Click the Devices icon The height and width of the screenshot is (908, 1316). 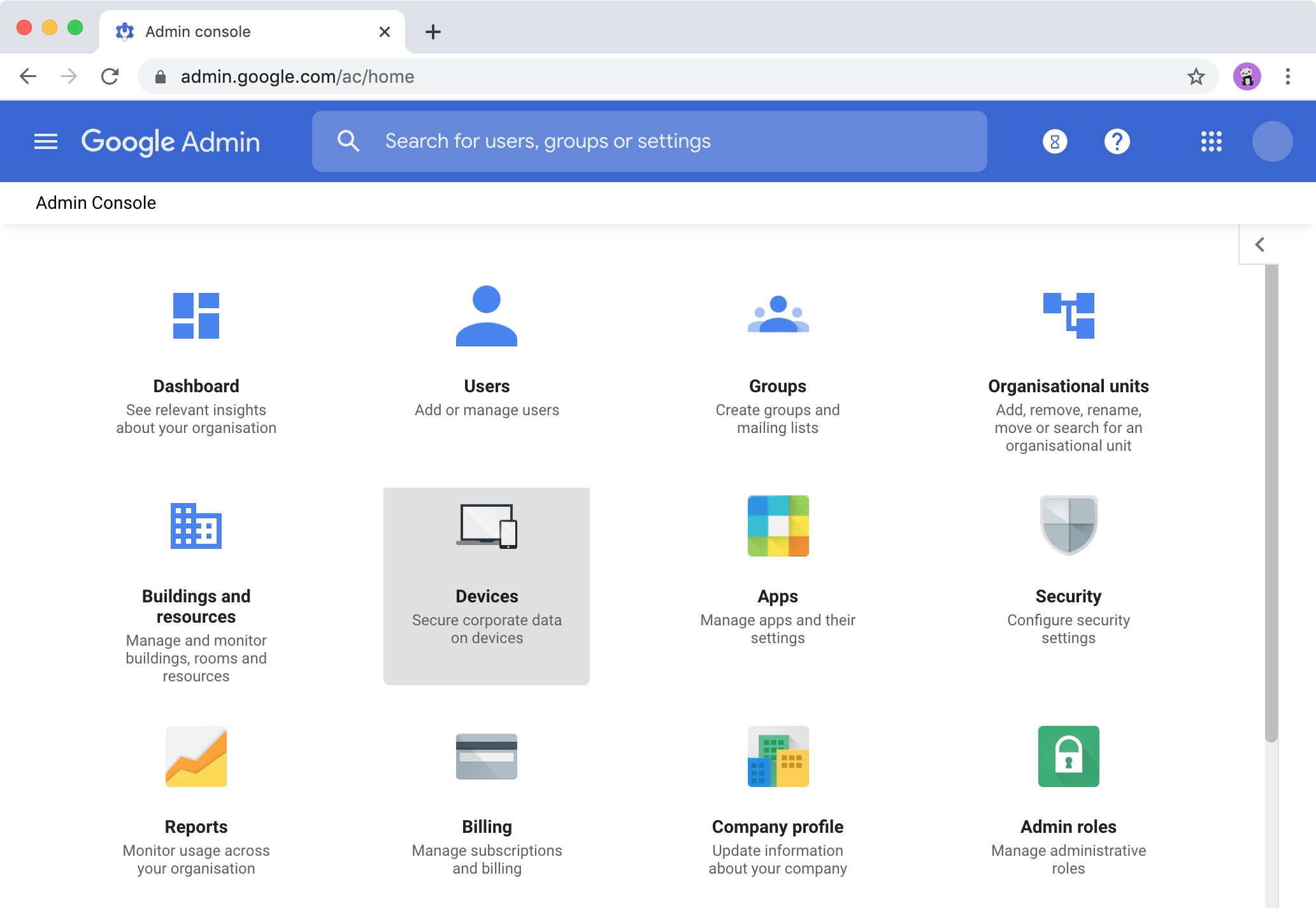coord(486,526)
